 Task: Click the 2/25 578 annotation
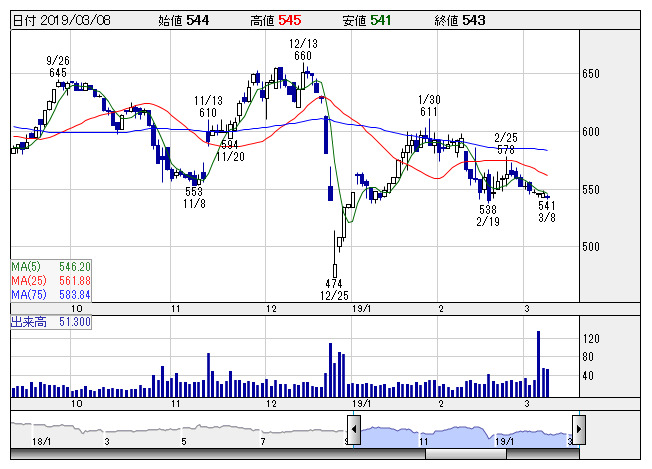pyautogui.click(x=506, y=143)
